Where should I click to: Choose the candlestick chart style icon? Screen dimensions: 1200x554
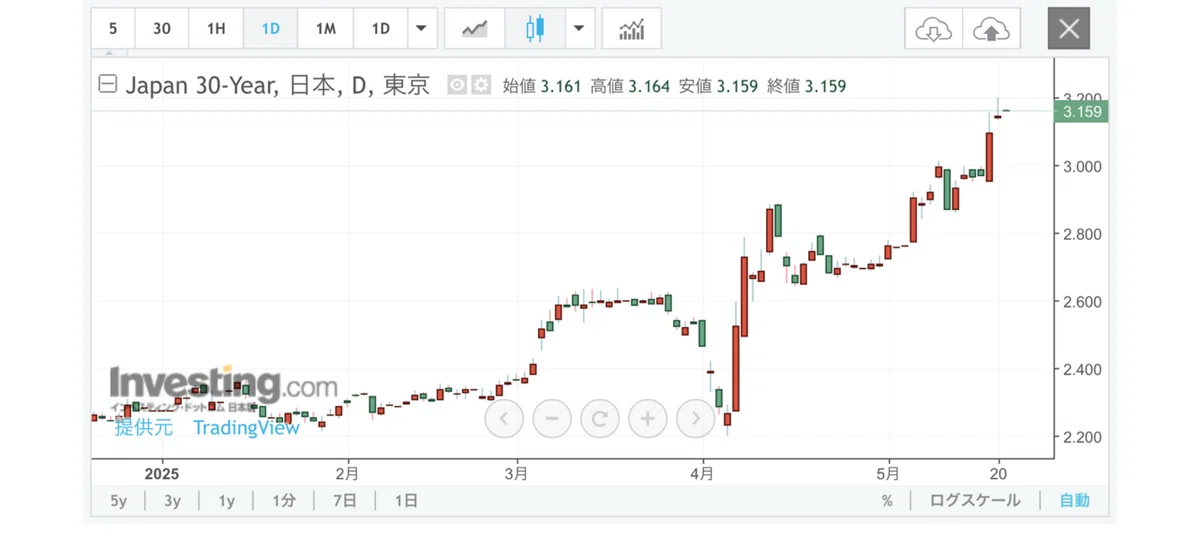pyautogui.click(x=535, y=28)
